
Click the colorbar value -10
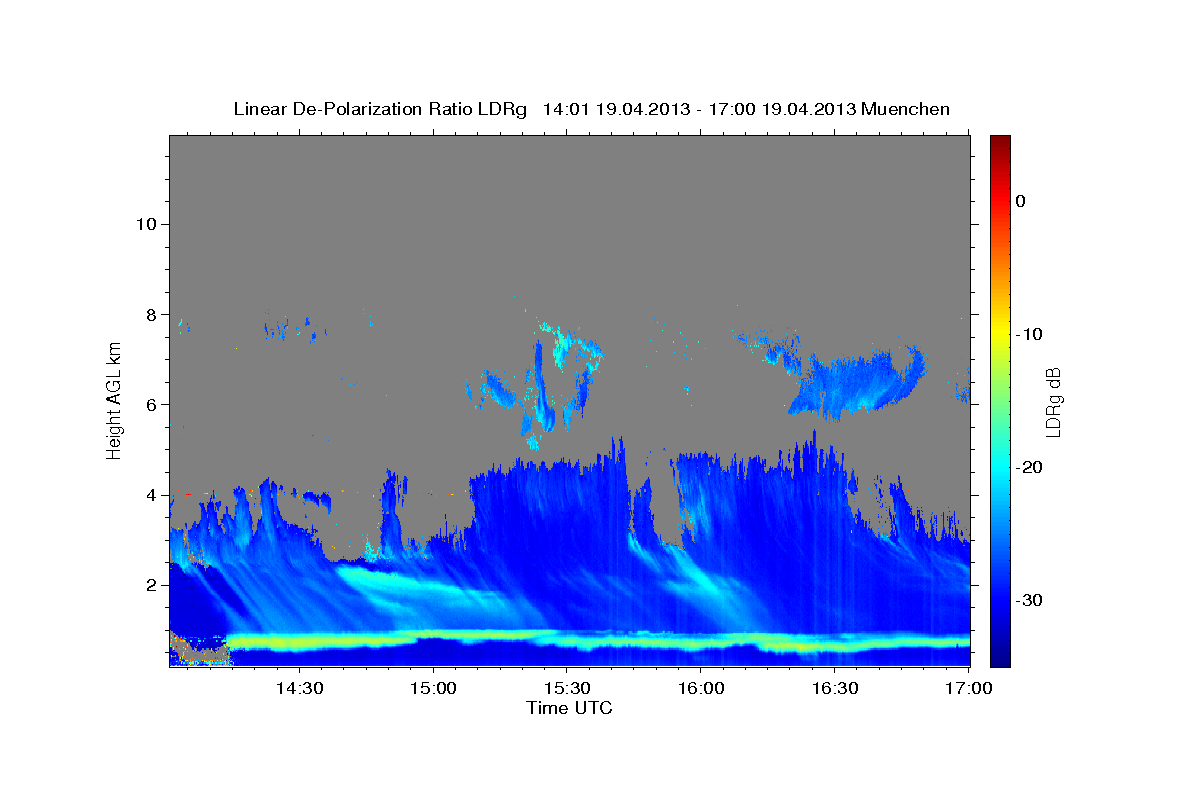[1029, 334]
